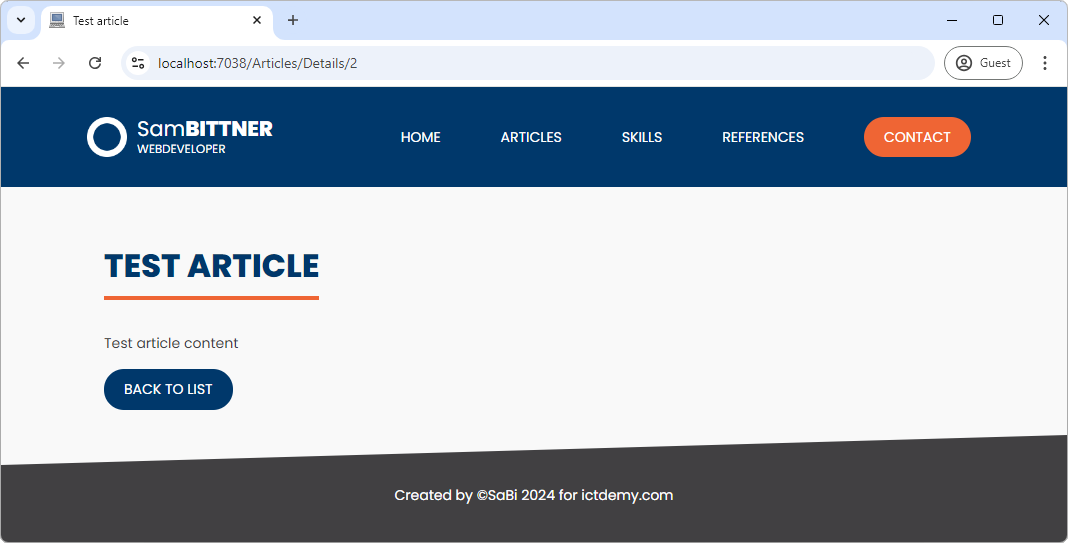Click the 'Test article content' text

click(x=171, y=343)
